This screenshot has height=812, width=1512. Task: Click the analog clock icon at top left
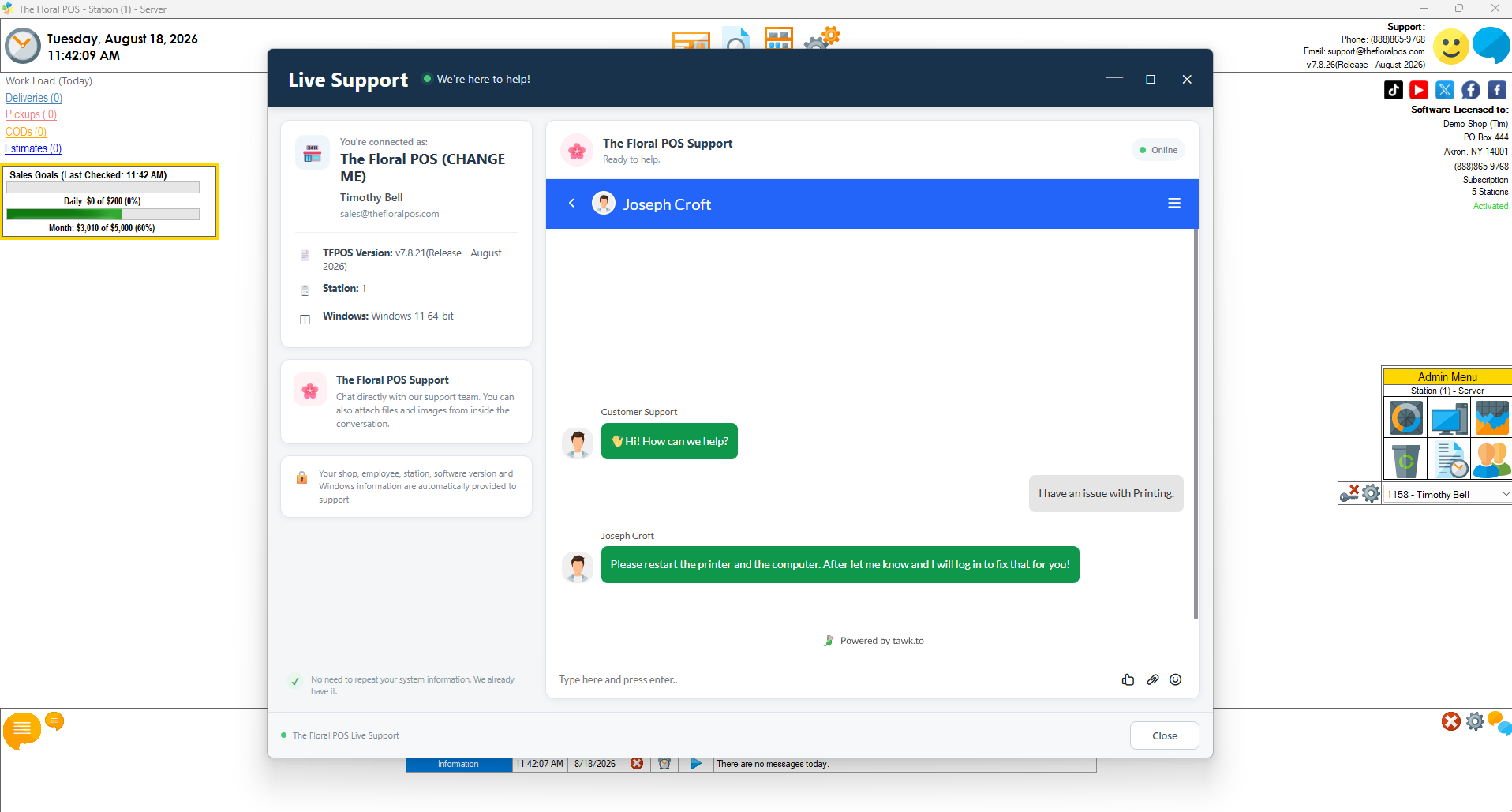click(23, 47)
